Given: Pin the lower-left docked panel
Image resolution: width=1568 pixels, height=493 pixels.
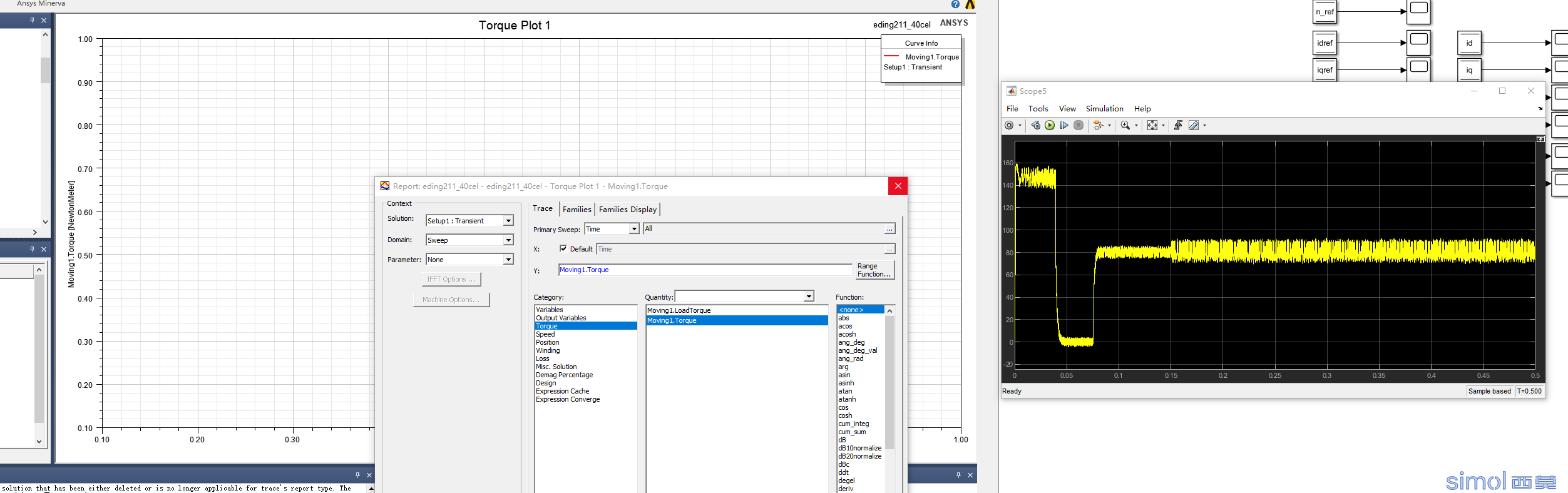Looking at the screenshot, I should tap(32, 249).
